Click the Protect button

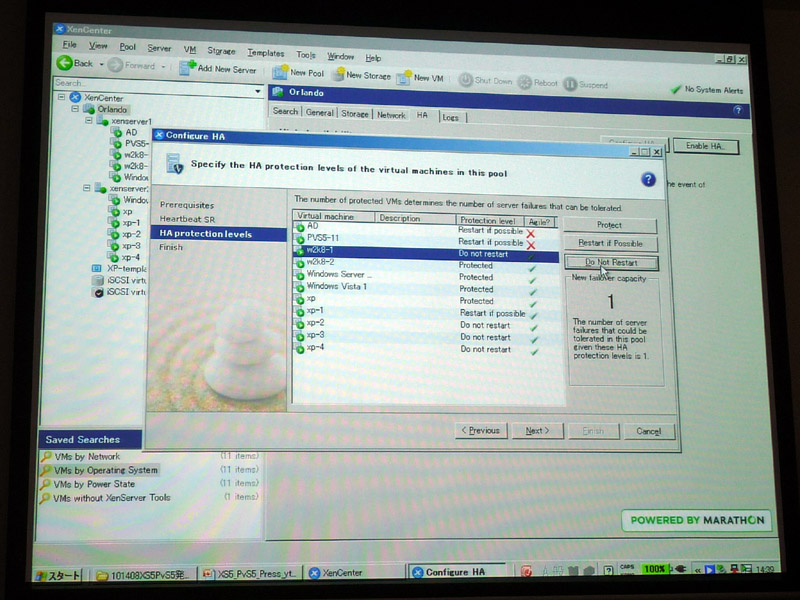point(610,225)
